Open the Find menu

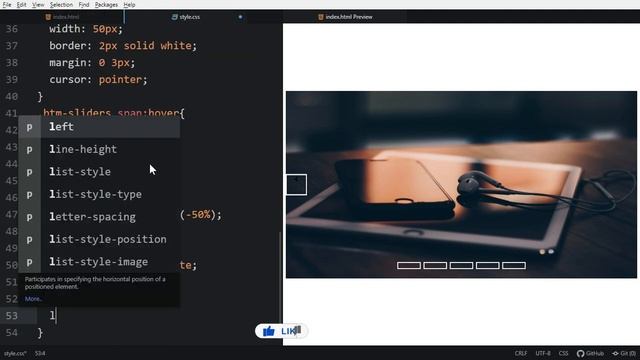click(x=84, y=4)
